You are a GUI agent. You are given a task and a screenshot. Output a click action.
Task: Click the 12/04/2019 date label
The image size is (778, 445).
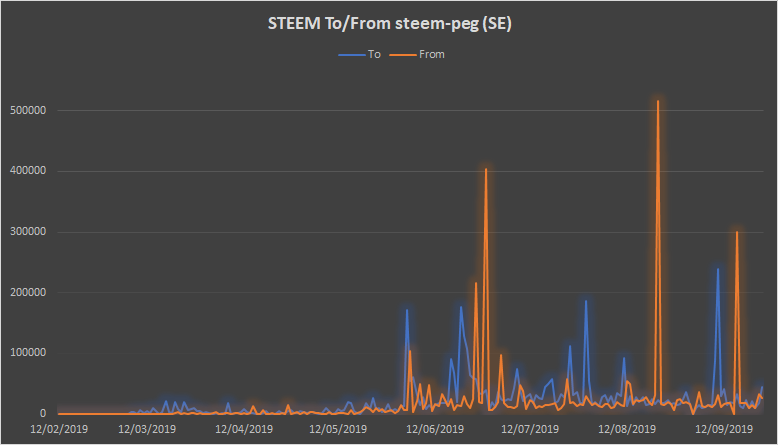click(x=244, y=429)
